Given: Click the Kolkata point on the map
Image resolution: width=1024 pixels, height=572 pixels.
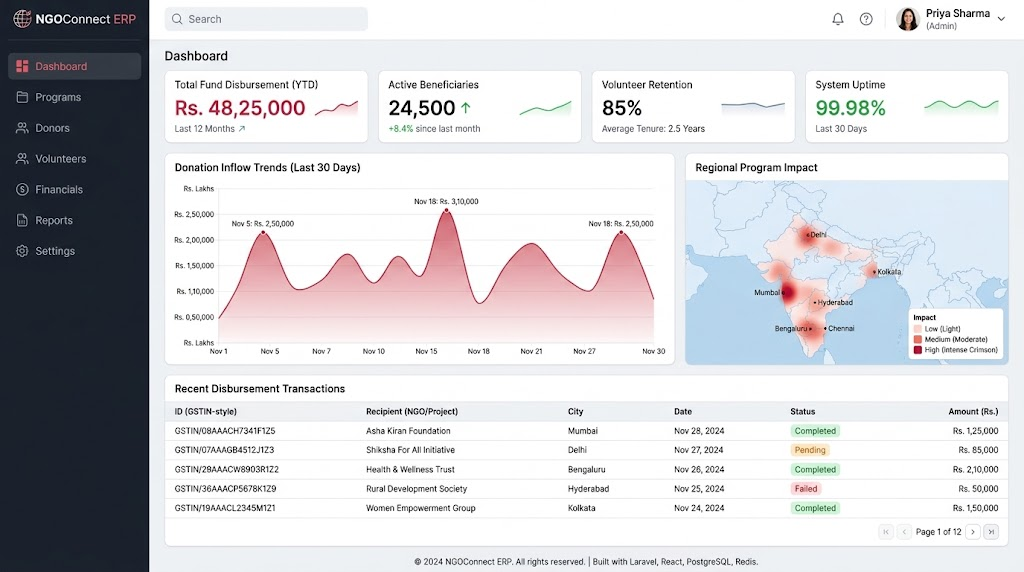Looking at the screenshot, I should click(x=874, y=271).
